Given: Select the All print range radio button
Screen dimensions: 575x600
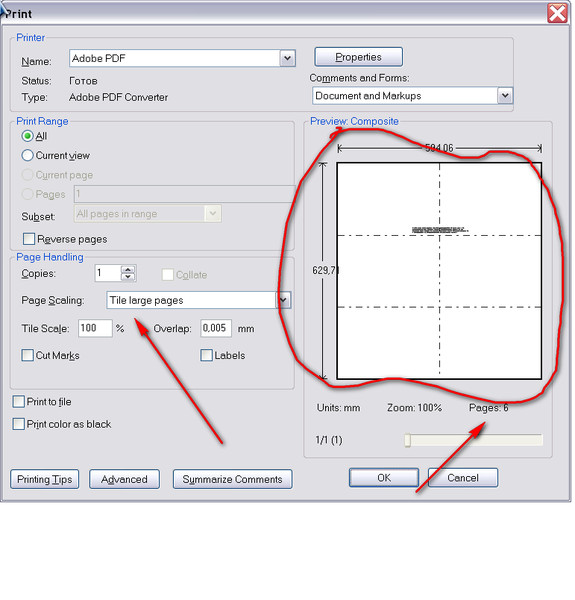Looking at the screenshot, I should pyautogui.click(x=28, y=136).
